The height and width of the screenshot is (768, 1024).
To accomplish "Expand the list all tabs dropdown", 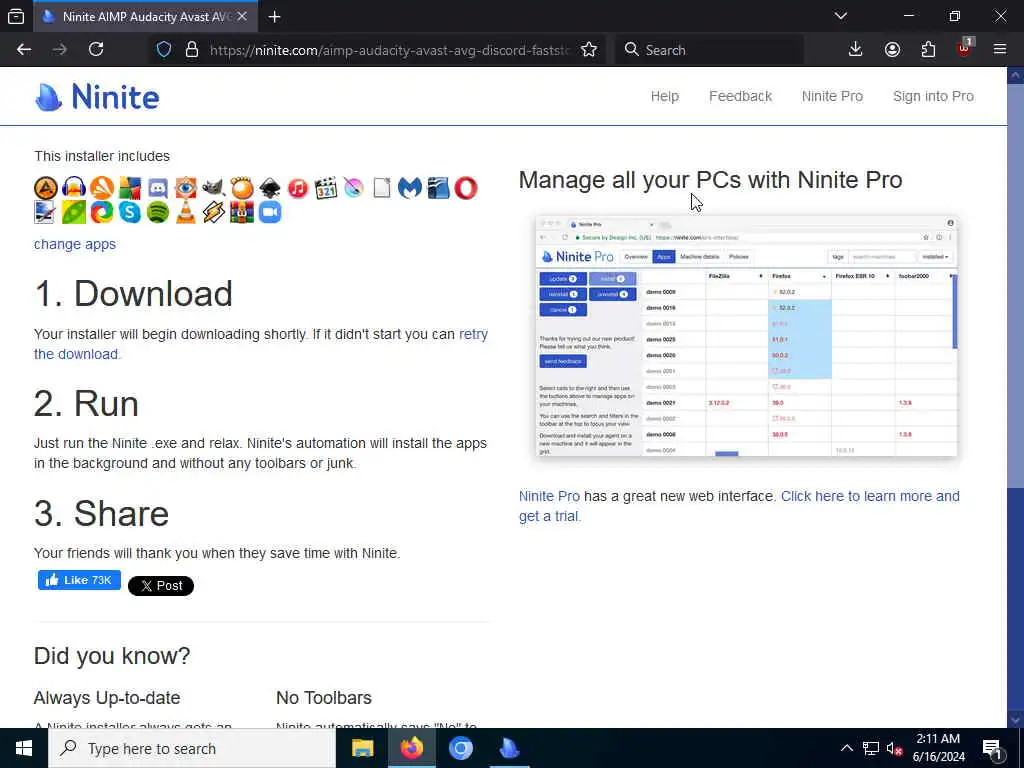I will click(841, 16).
